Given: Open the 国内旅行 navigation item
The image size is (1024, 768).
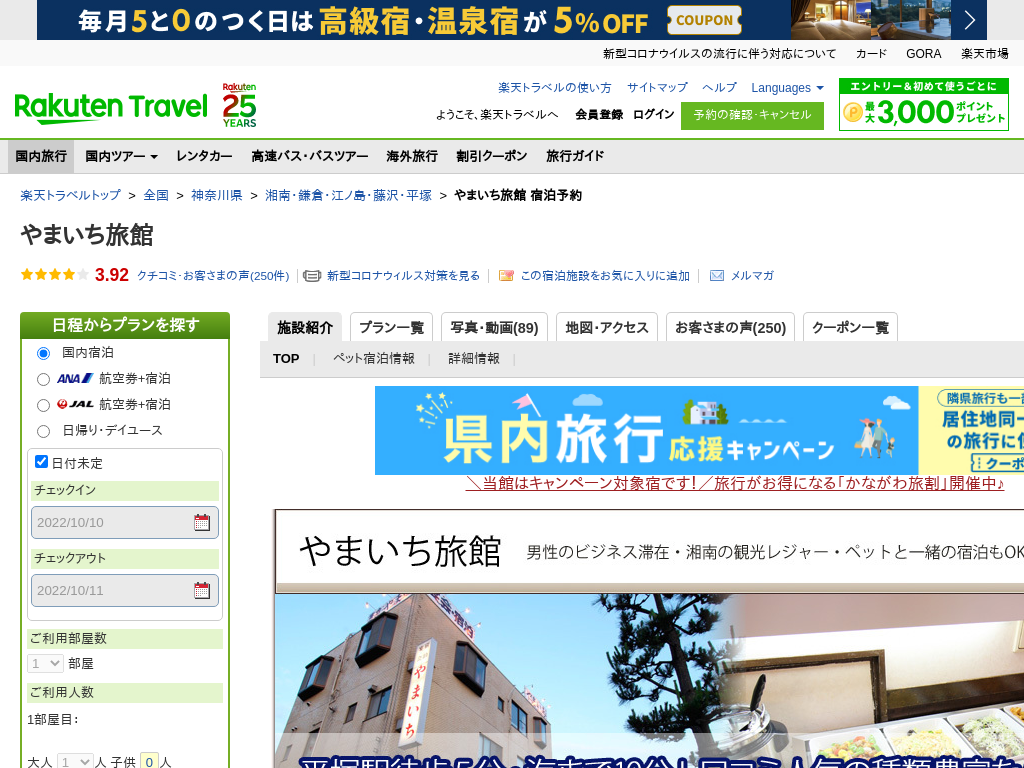Looking at the screenshot, I should coord(41,156).
